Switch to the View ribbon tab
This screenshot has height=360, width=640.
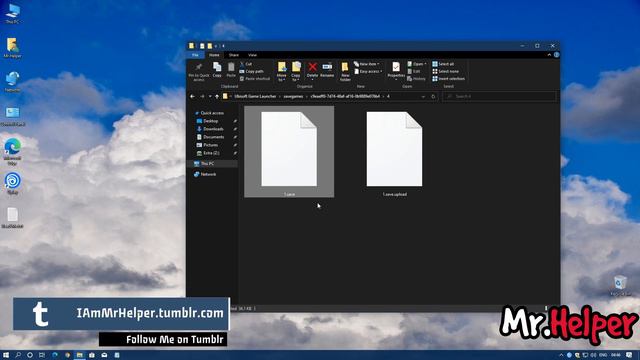pos(253,55)
